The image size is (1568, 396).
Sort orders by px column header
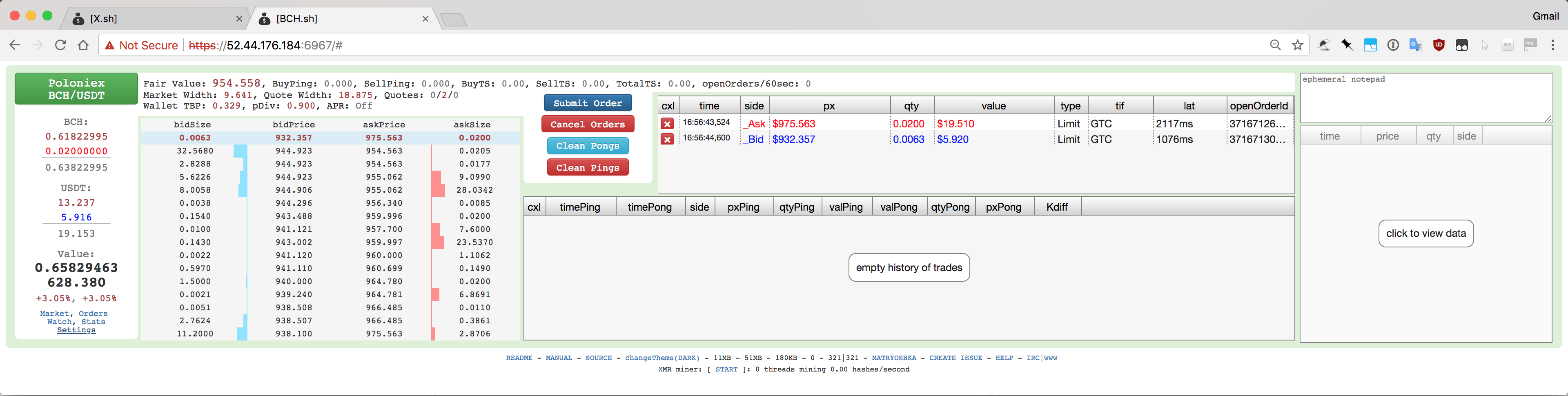point(829,106)
